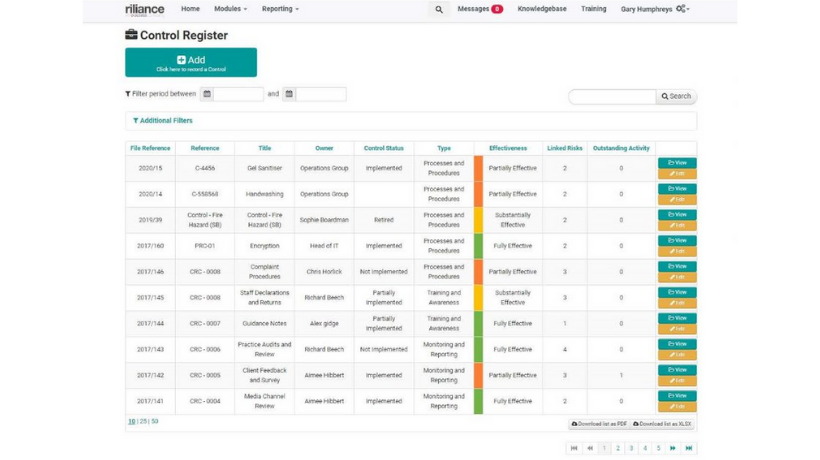Click the Messages notification badge
This screenshot has height=460, width=820.
[497, 9]
